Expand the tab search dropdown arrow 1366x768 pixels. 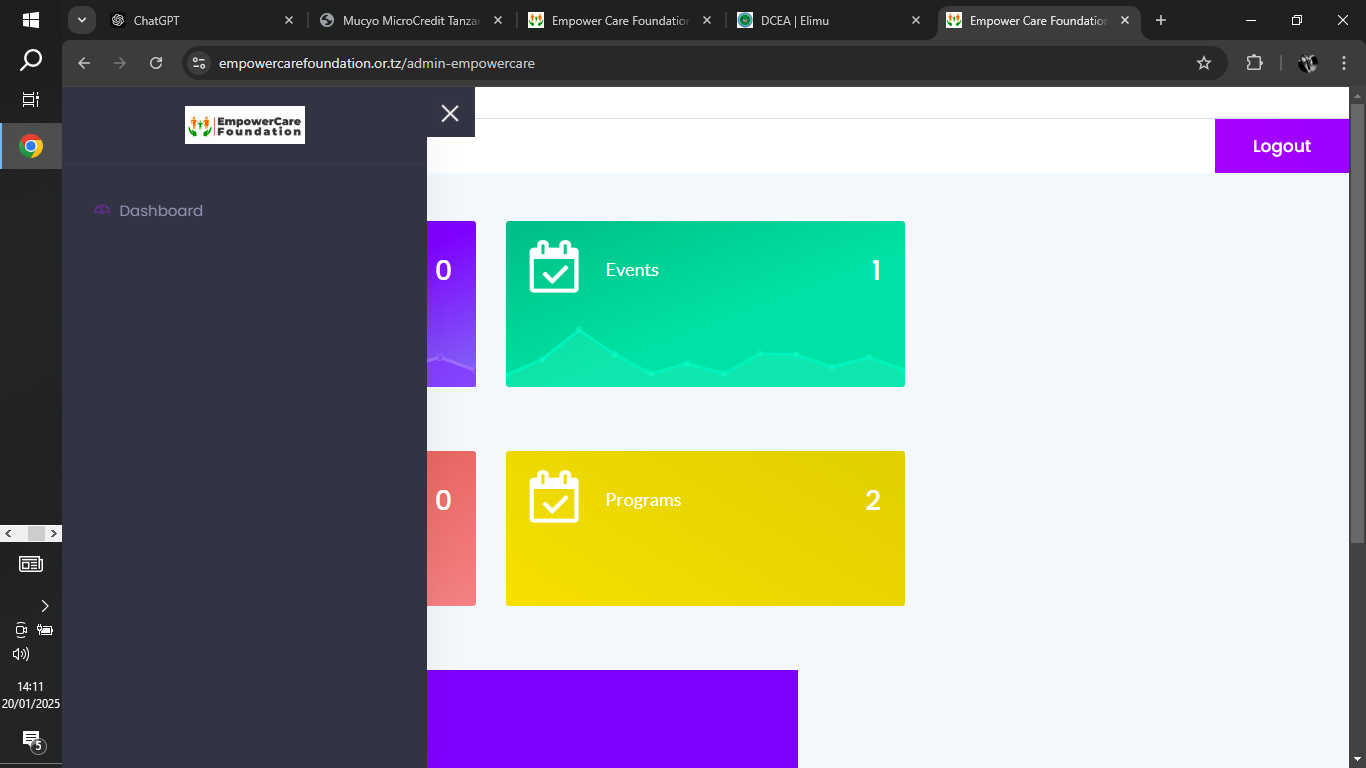click(x=81, y=20)
